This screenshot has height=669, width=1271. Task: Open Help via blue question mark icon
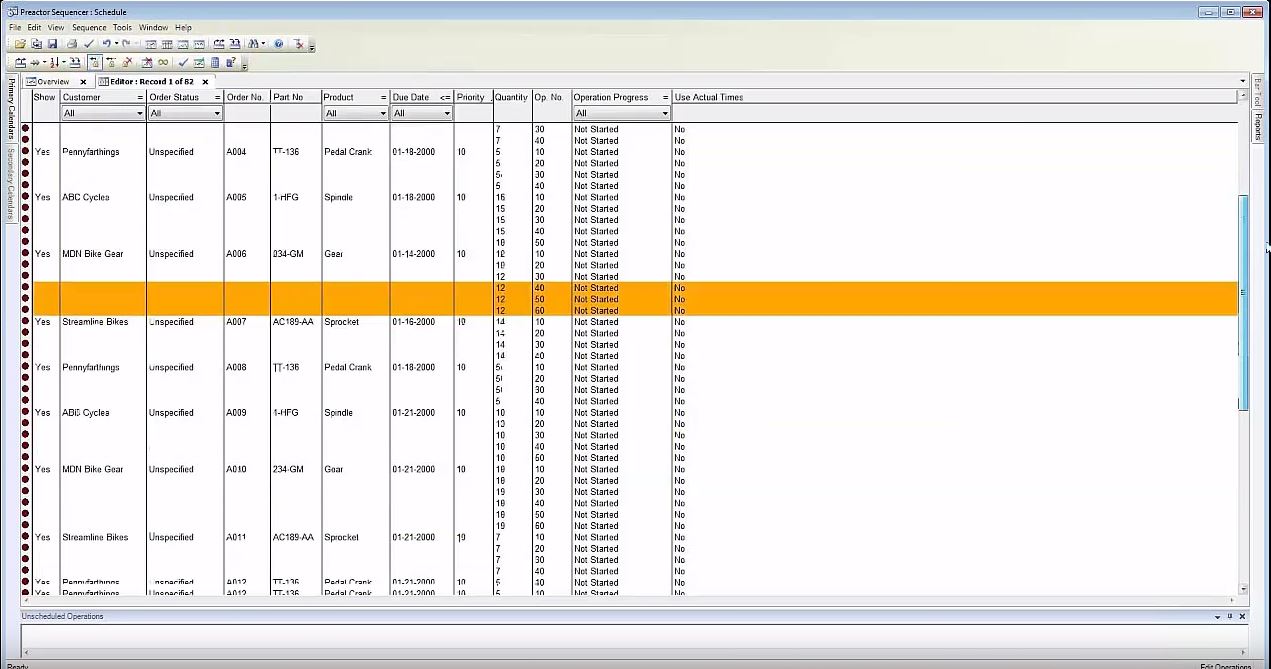coord(279,44)
